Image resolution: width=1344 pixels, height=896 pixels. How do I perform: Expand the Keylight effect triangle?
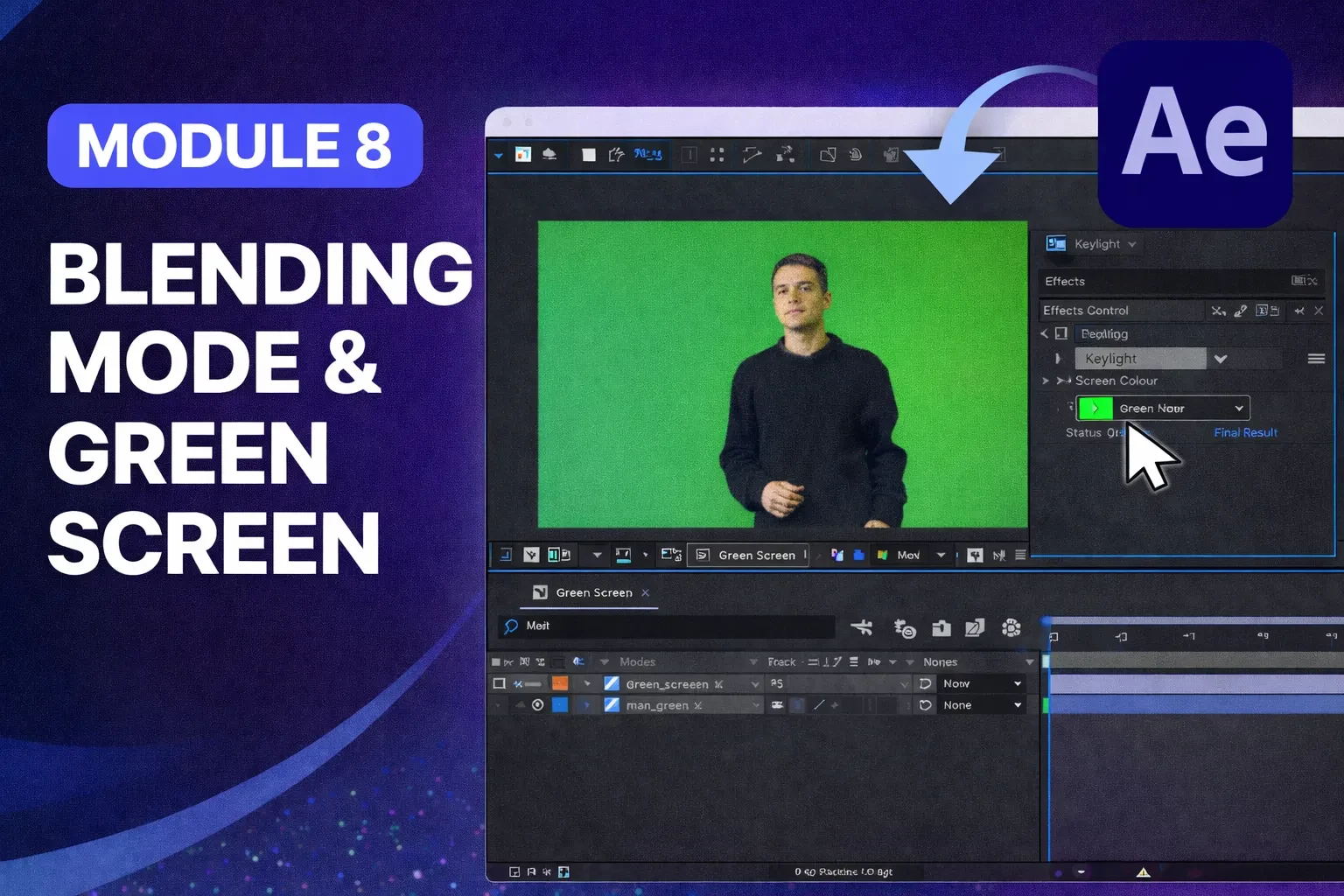tap(1058, 359)
